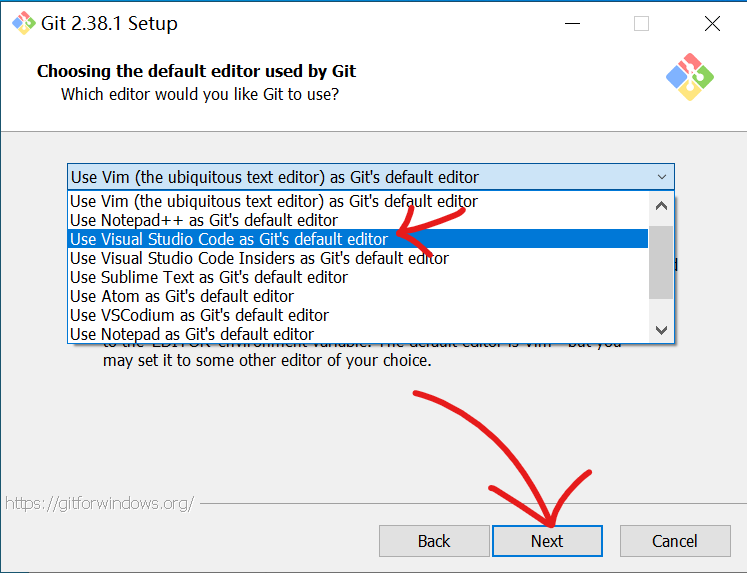Select Atom as Git's default editor

182,296
